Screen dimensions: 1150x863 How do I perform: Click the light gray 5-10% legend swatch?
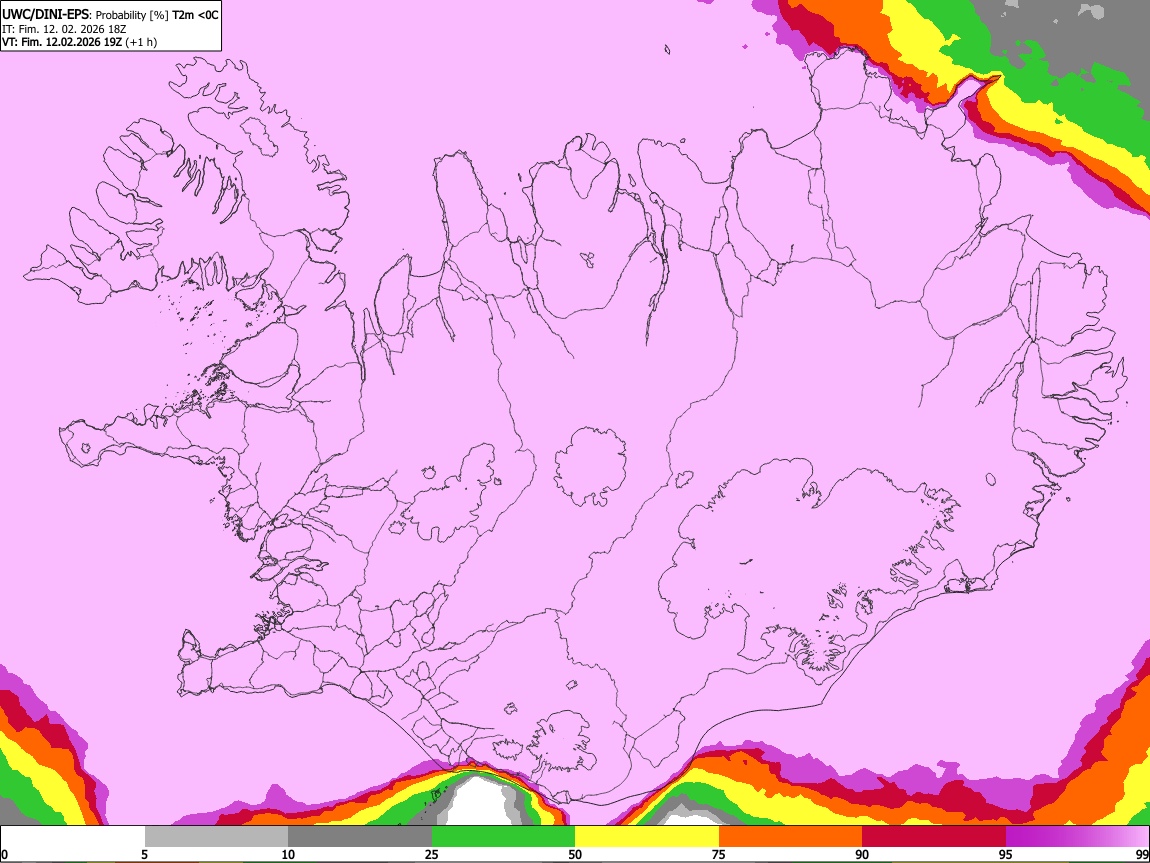[x=216, y=836]
